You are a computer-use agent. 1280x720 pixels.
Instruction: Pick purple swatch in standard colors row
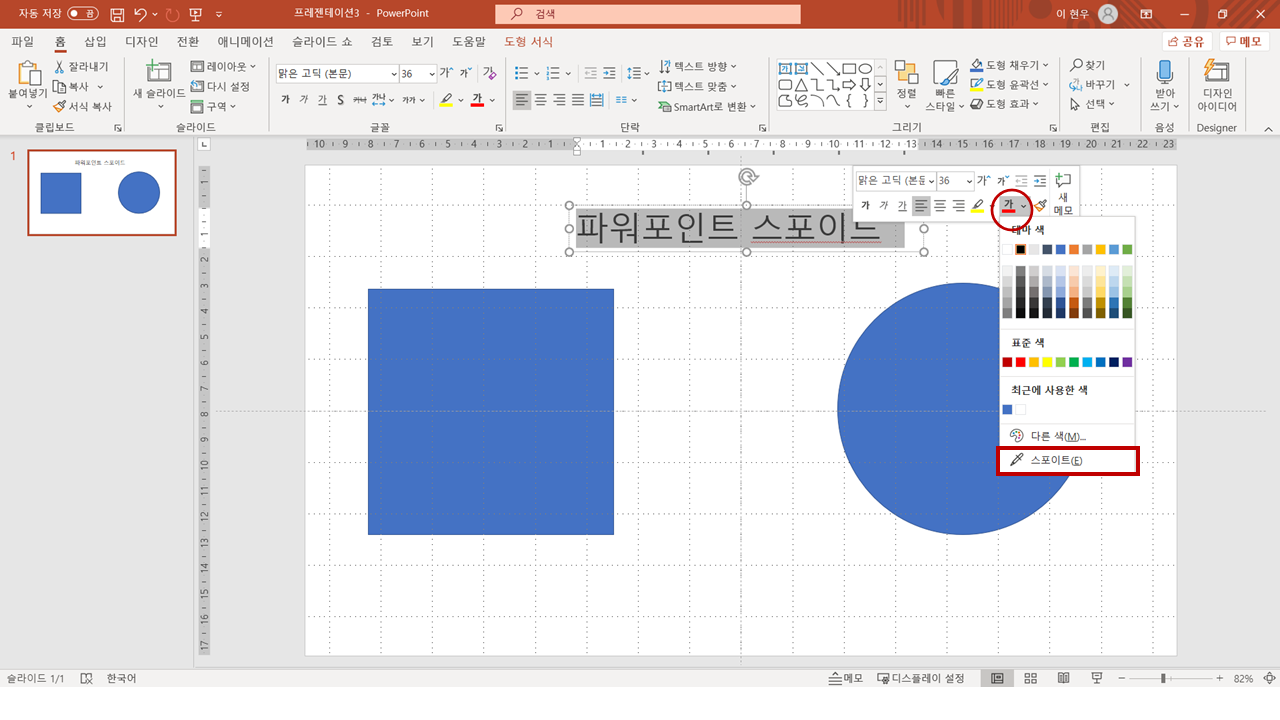coord(1127,362)
